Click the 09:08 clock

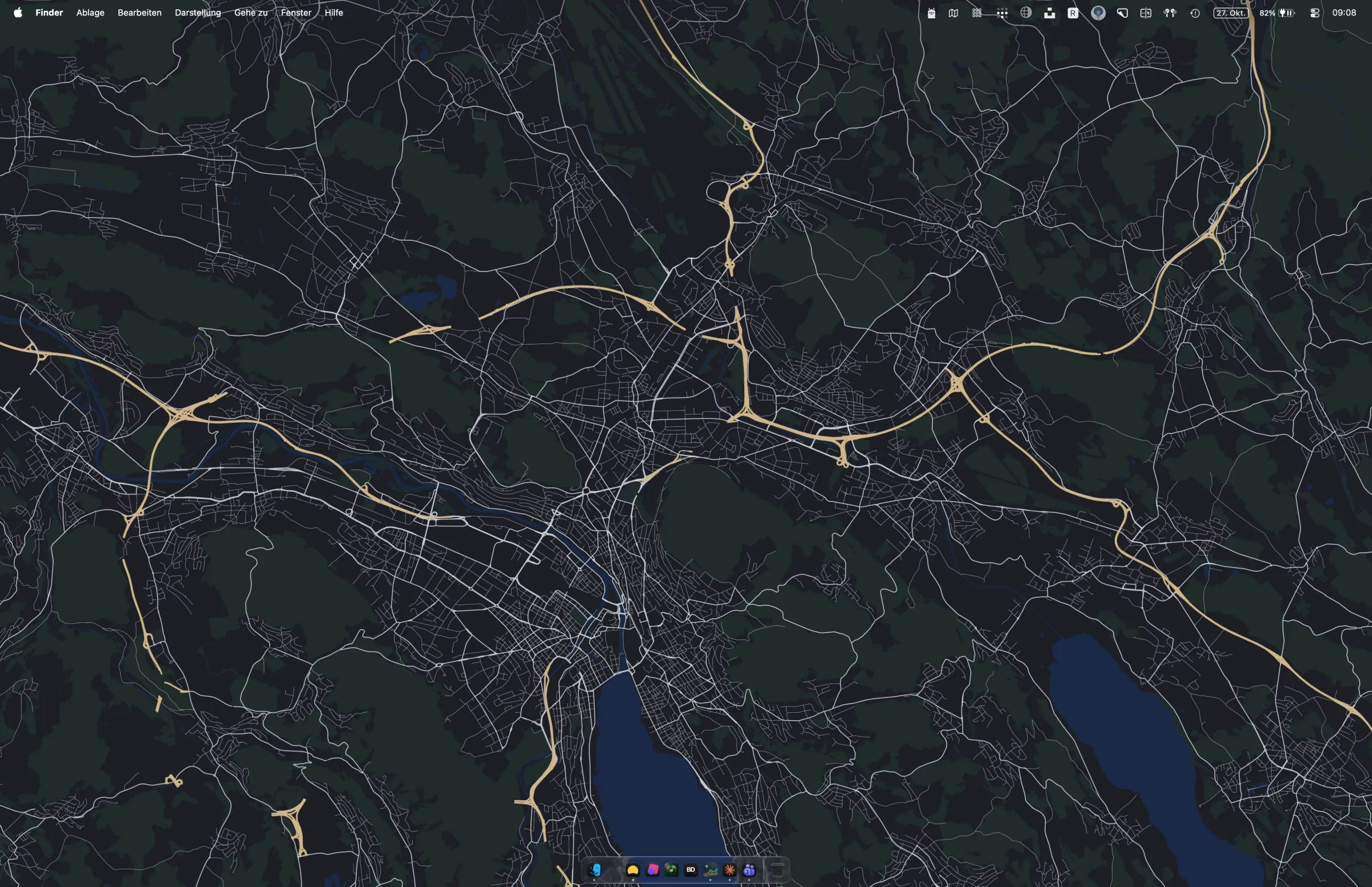coord(1344,13)
